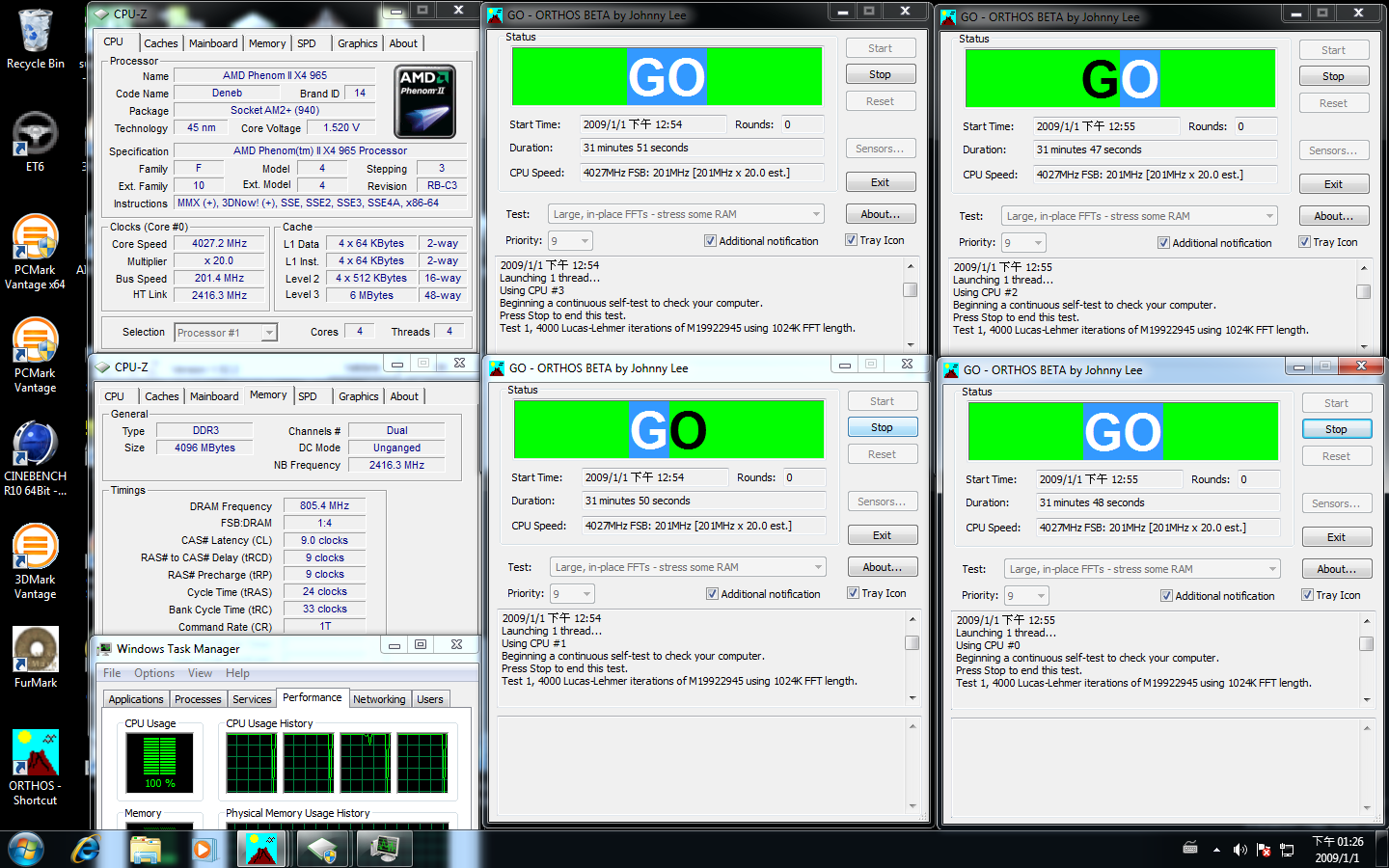Click the log scrollbar thumb in ORTHOS CPU #1 window

912,643
